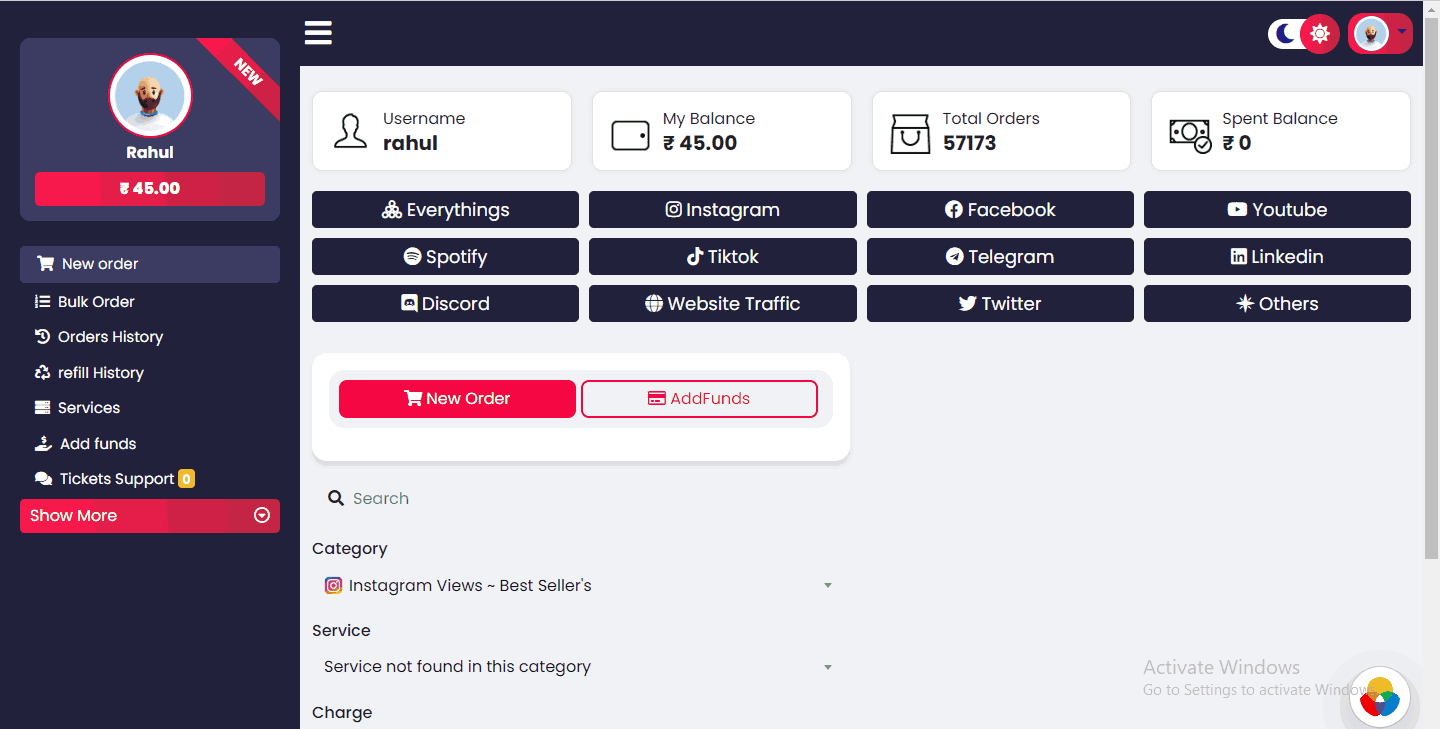Filter by Website Traffic category
This screenshot has width=1440, height=729.
coord(723,304)
